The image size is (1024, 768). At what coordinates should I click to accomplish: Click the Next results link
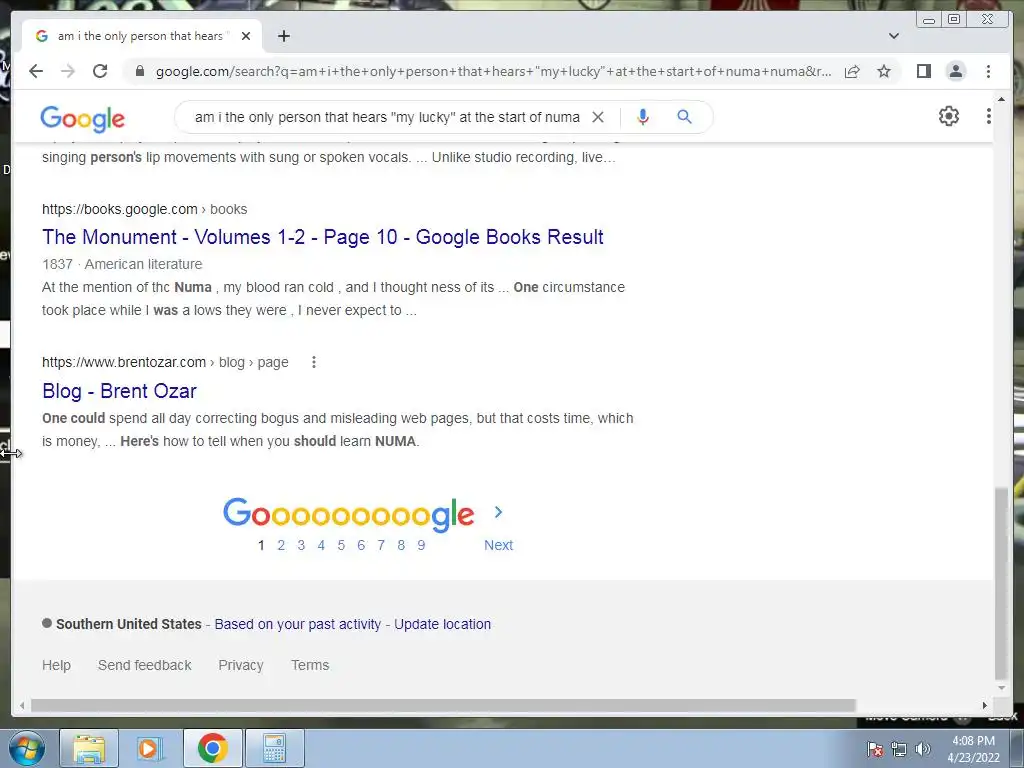pos(498,545)
